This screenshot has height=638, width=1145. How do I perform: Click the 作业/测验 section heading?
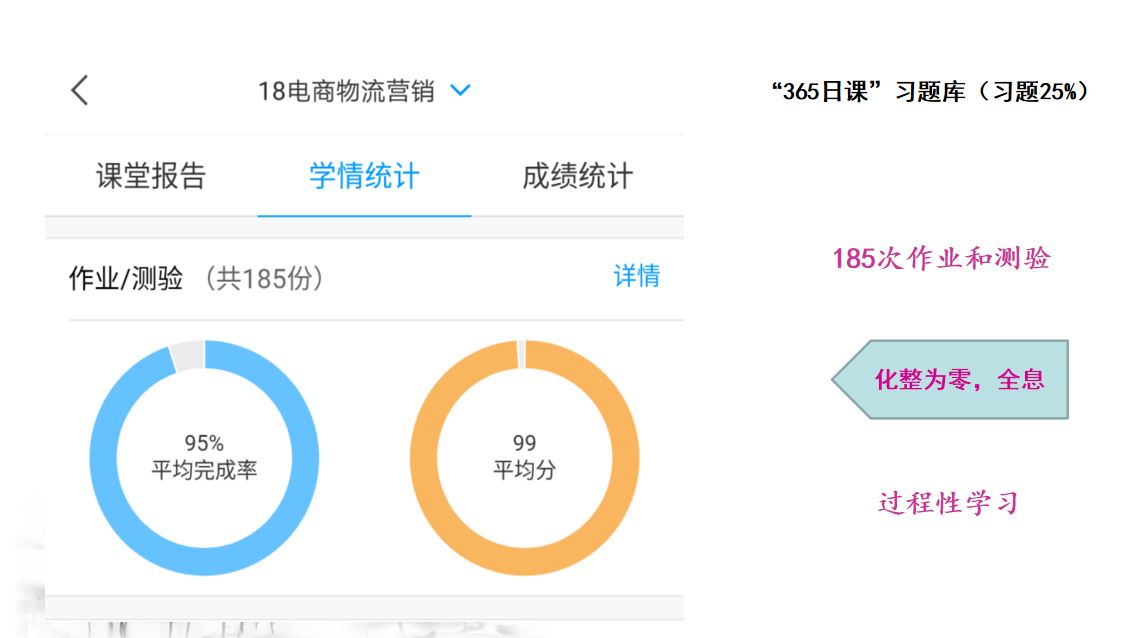point(126,278)
